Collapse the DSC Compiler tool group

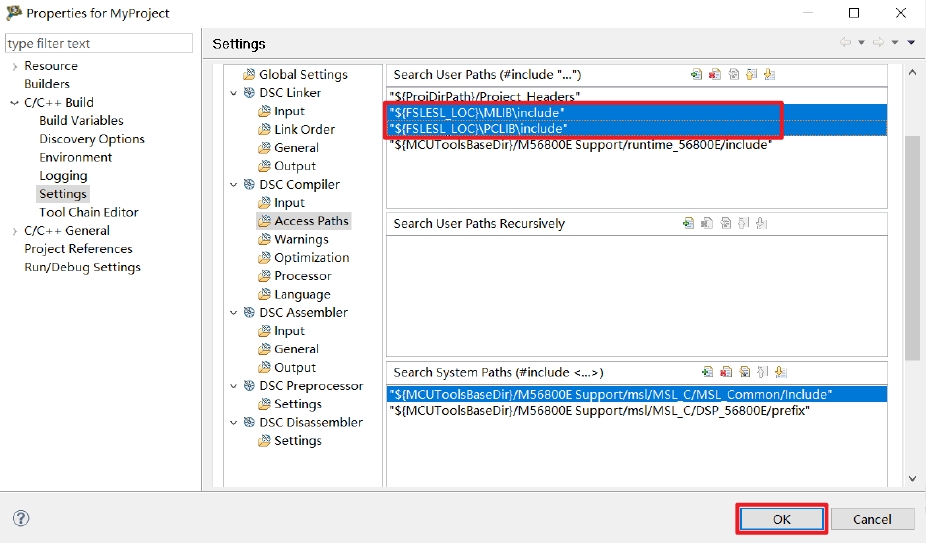pyautogui.click(x=234, y=185)
